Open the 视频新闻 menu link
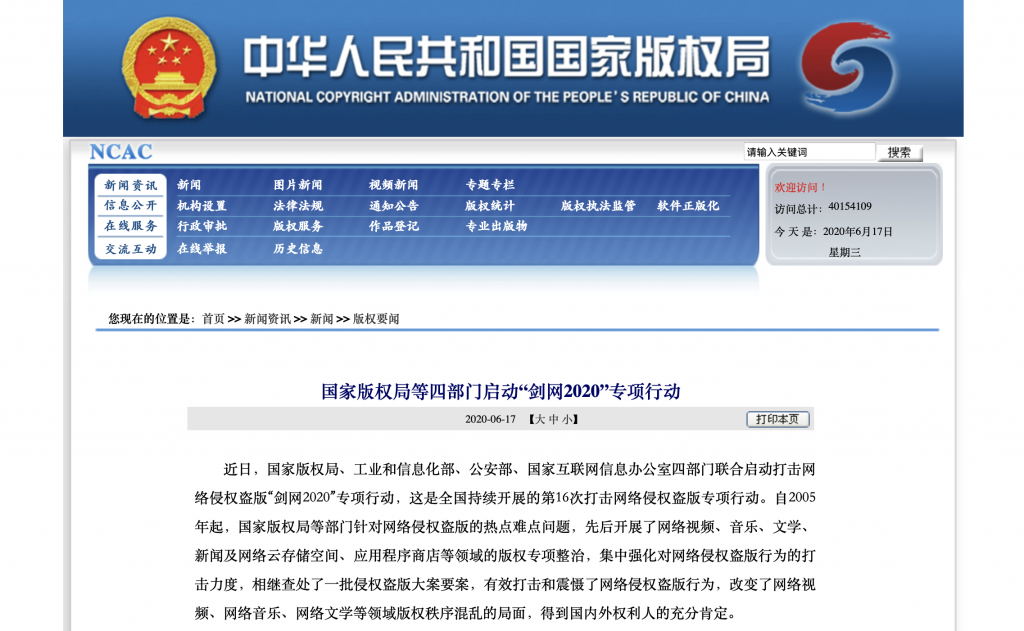Image resolution: width=1024 pixels, height=631 pixels. pyautogui.click(x=393, y=185)
